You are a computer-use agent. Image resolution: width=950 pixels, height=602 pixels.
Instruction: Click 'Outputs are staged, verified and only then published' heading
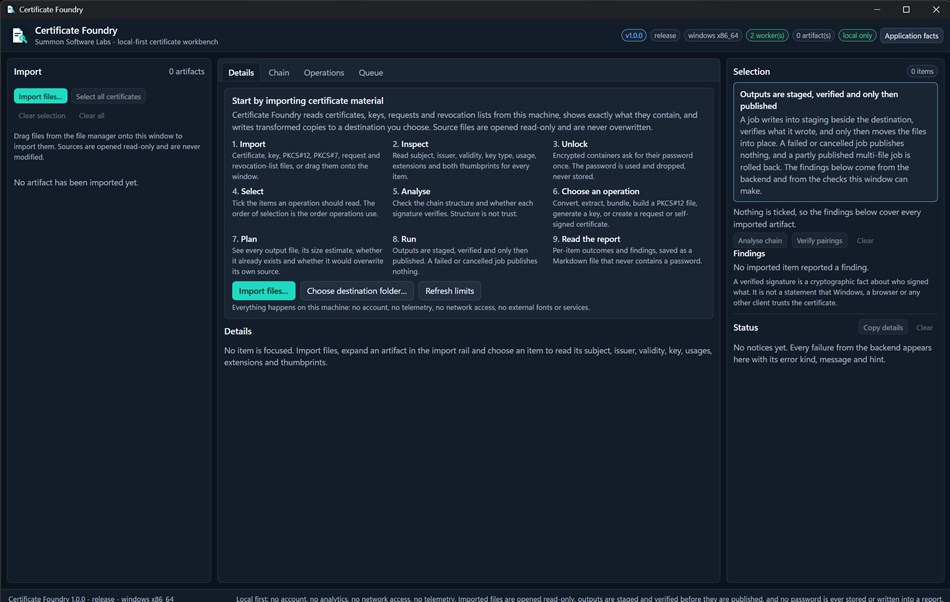point(819,100)
